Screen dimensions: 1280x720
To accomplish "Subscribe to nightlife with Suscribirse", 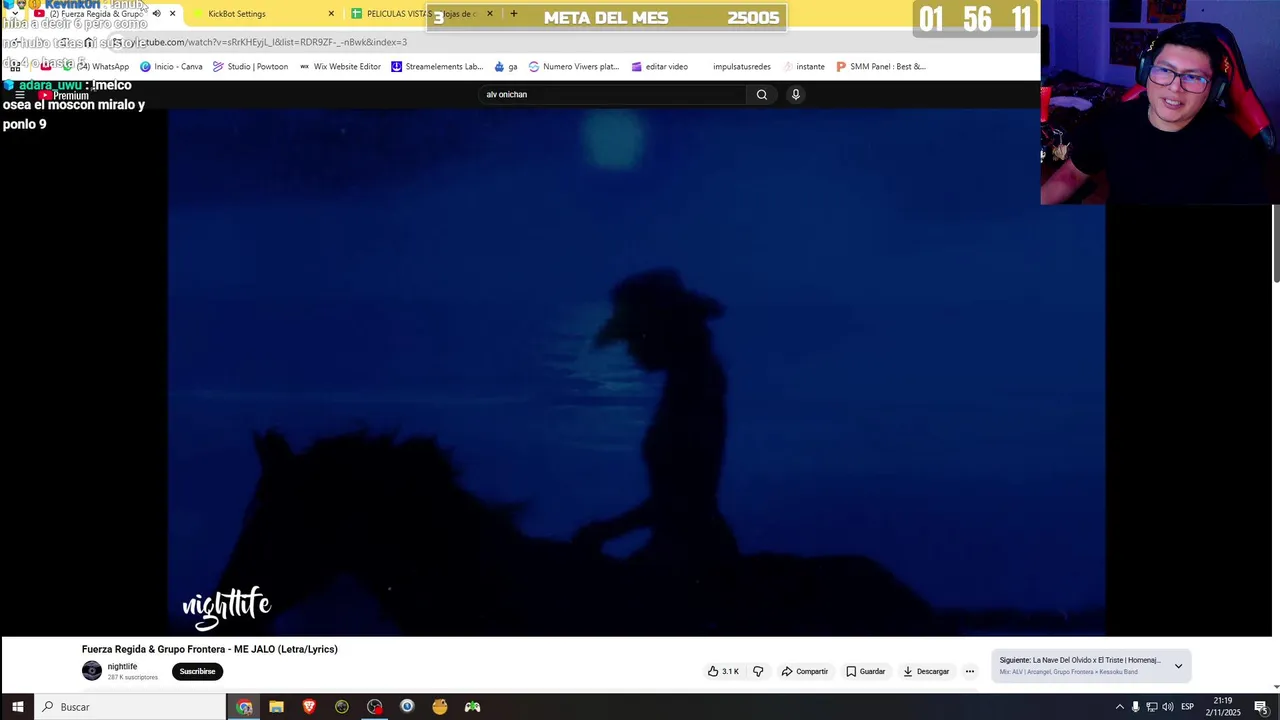I will pos(197,671).
